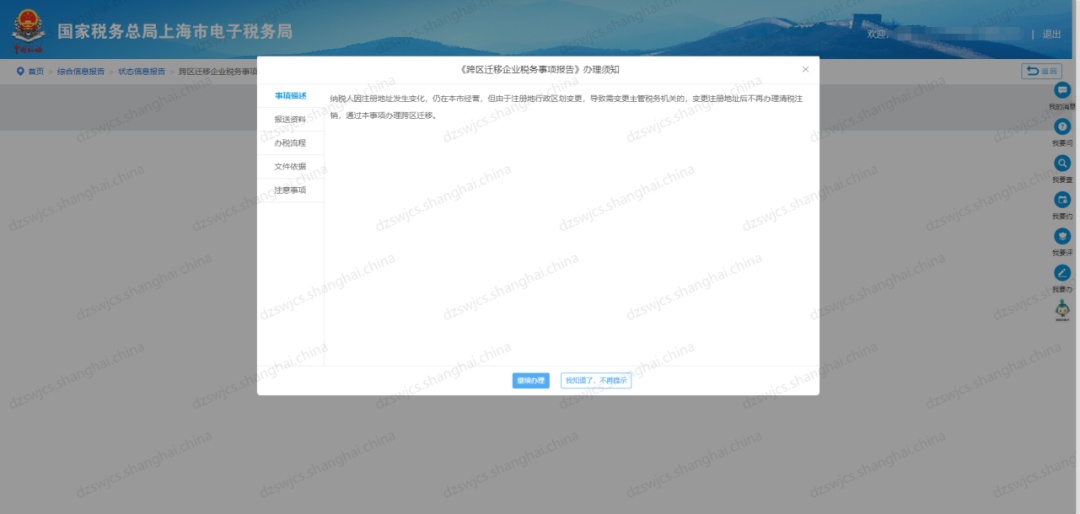The height and width of the screenshot is (514, 1080).
Task: Click the 我要办 pencil icon
Action: [x=1063, y=273]
